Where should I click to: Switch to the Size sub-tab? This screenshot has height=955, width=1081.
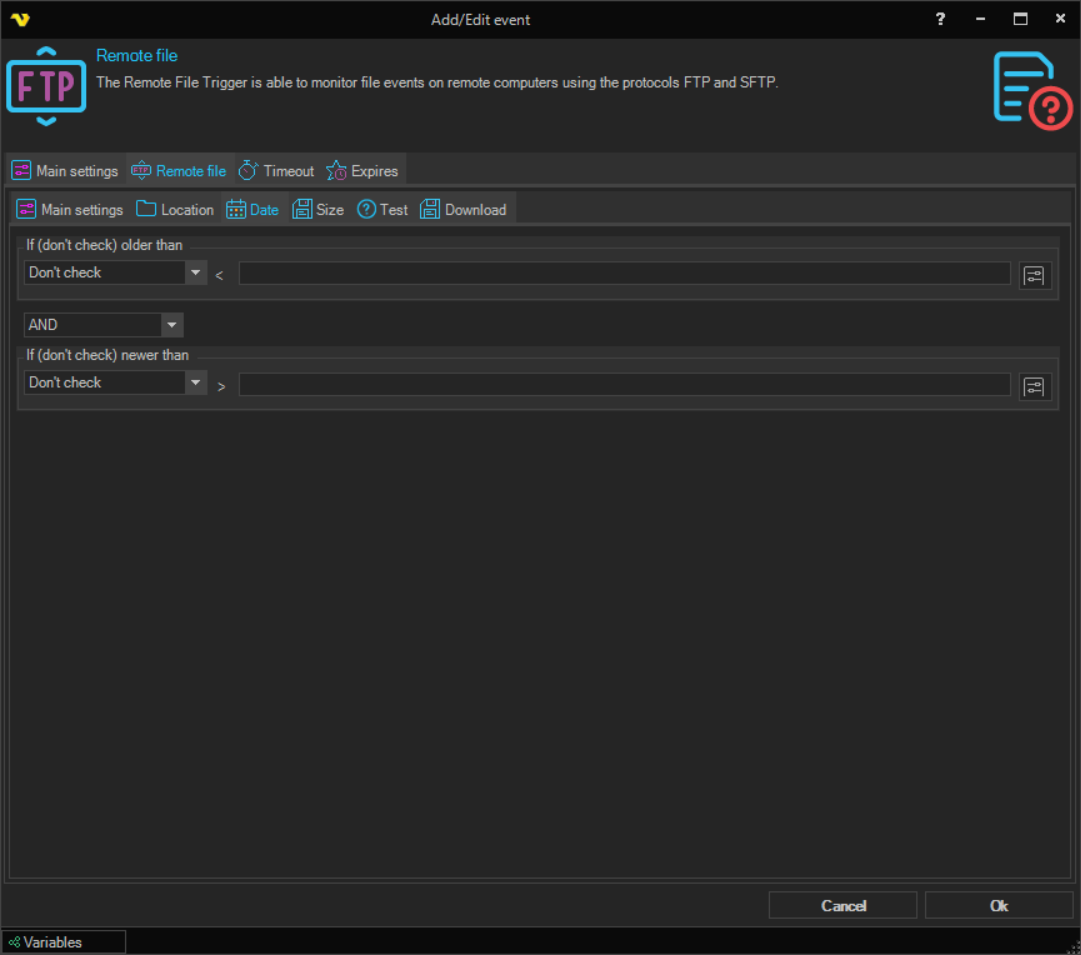pos(318,210)
